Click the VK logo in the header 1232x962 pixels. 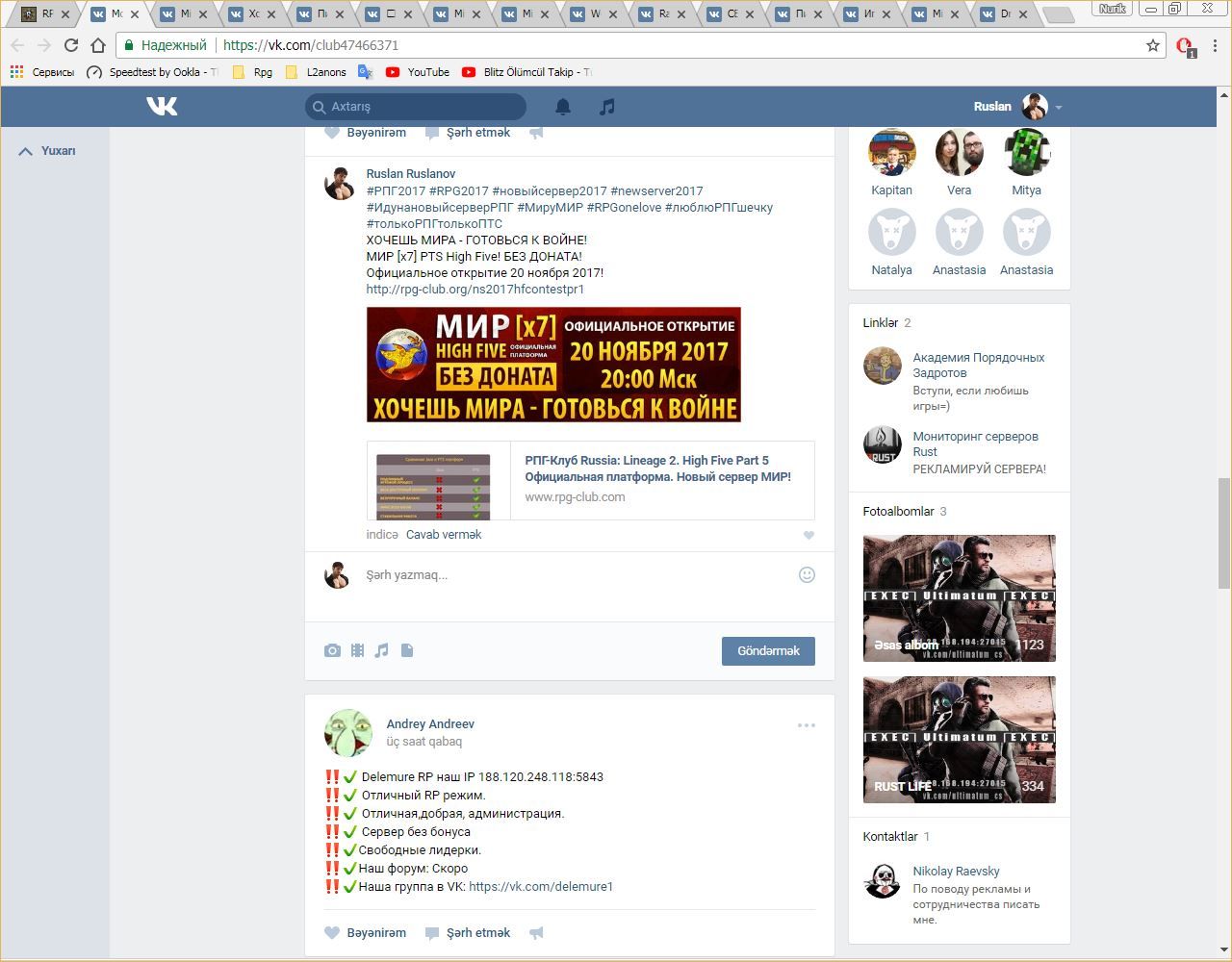[162, 106]
